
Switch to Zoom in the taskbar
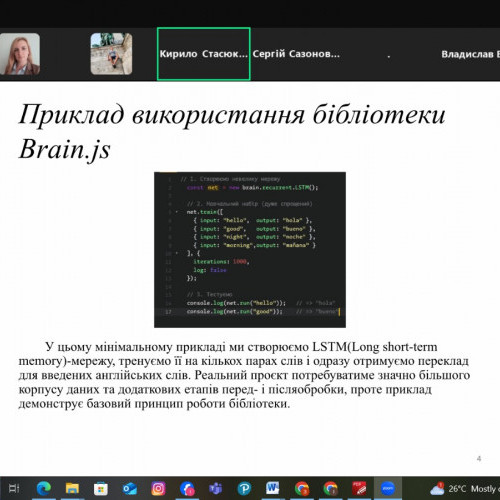388,489
